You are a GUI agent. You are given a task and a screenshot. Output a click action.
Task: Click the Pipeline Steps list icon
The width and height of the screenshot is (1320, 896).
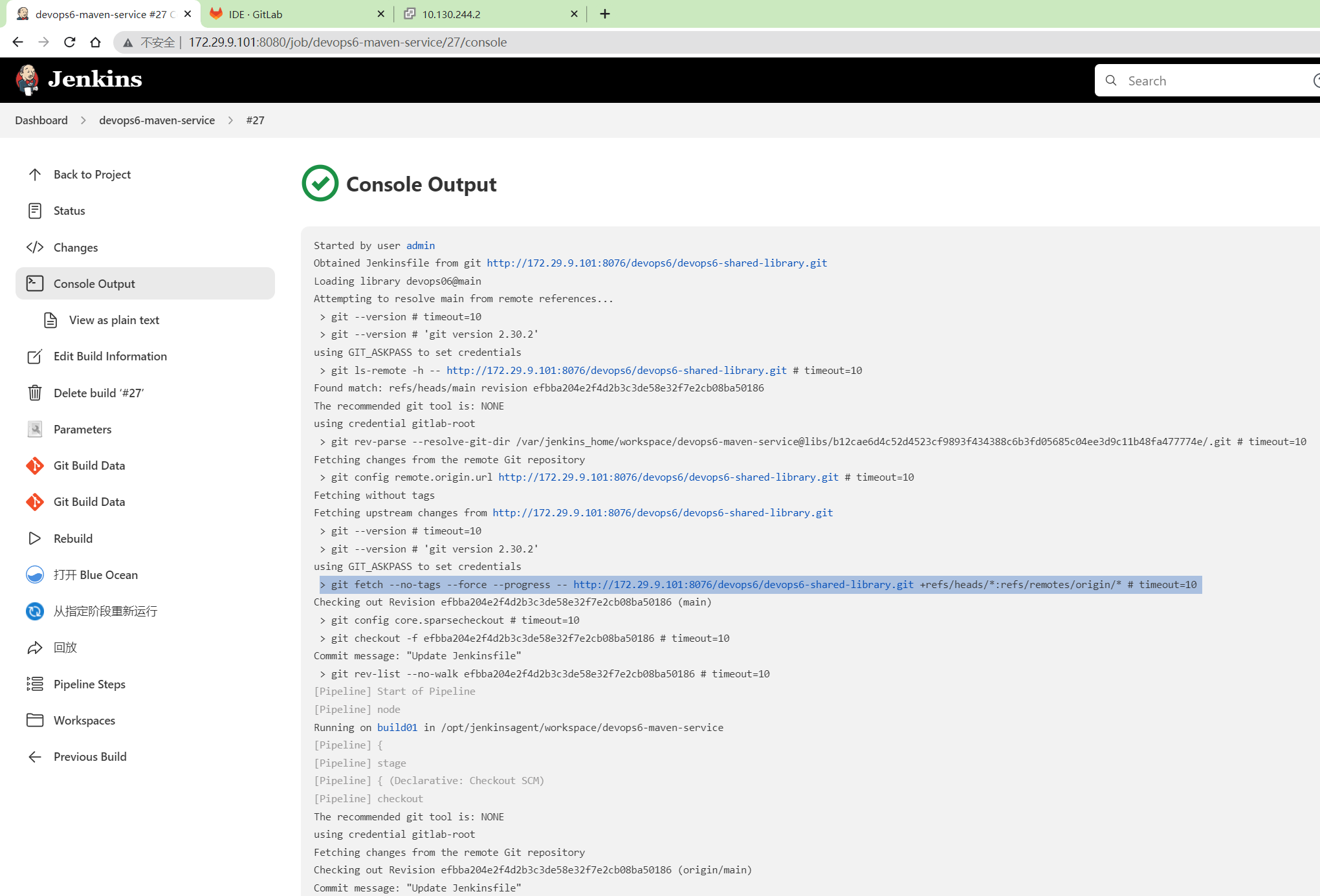pos(35,684)
